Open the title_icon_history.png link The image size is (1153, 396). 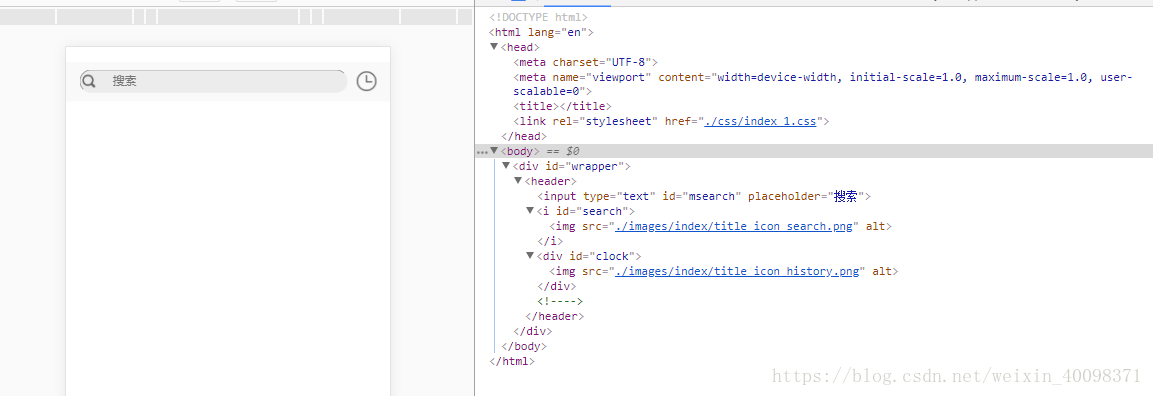(x=737, y=271)
